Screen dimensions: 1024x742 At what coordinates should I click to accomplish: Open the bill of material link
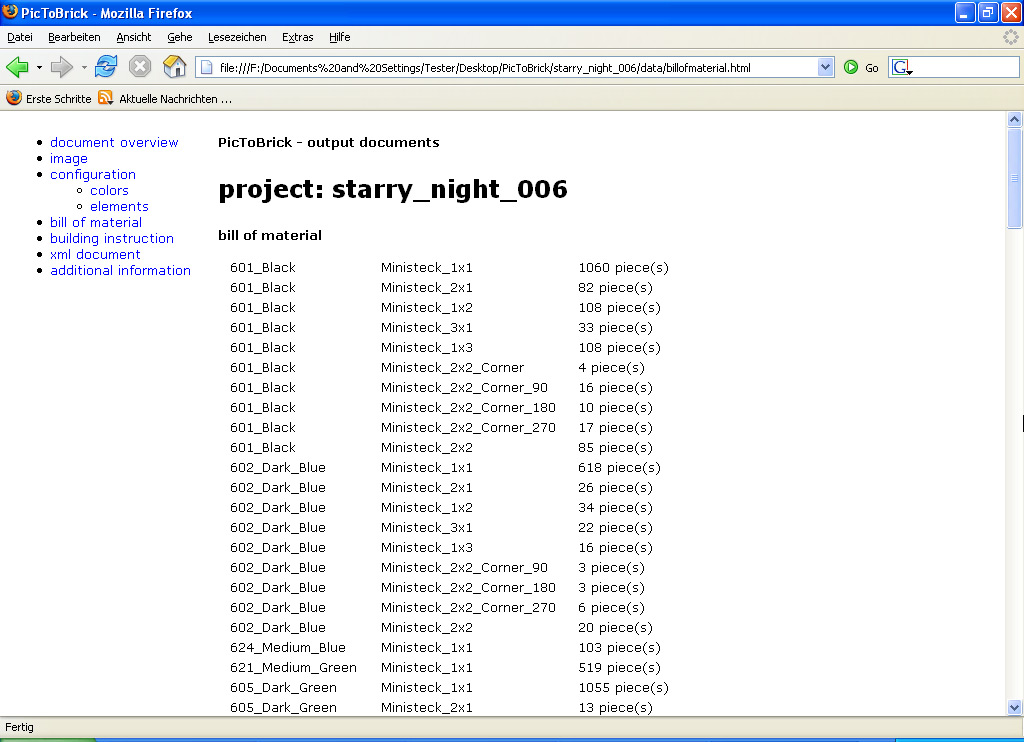coord(96,223)
